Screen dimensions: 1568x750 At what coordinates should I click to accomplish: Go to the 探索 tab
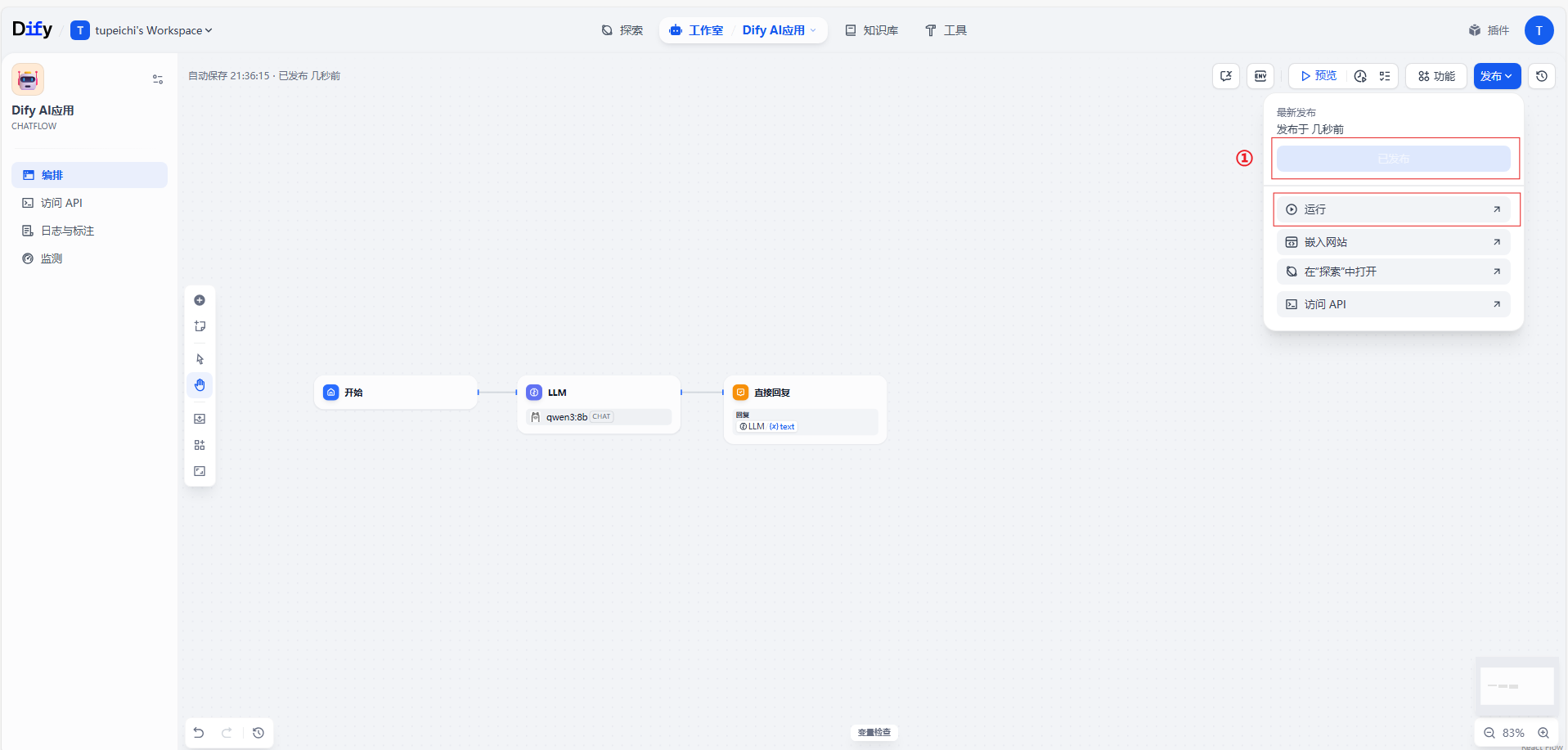(622, 30)
